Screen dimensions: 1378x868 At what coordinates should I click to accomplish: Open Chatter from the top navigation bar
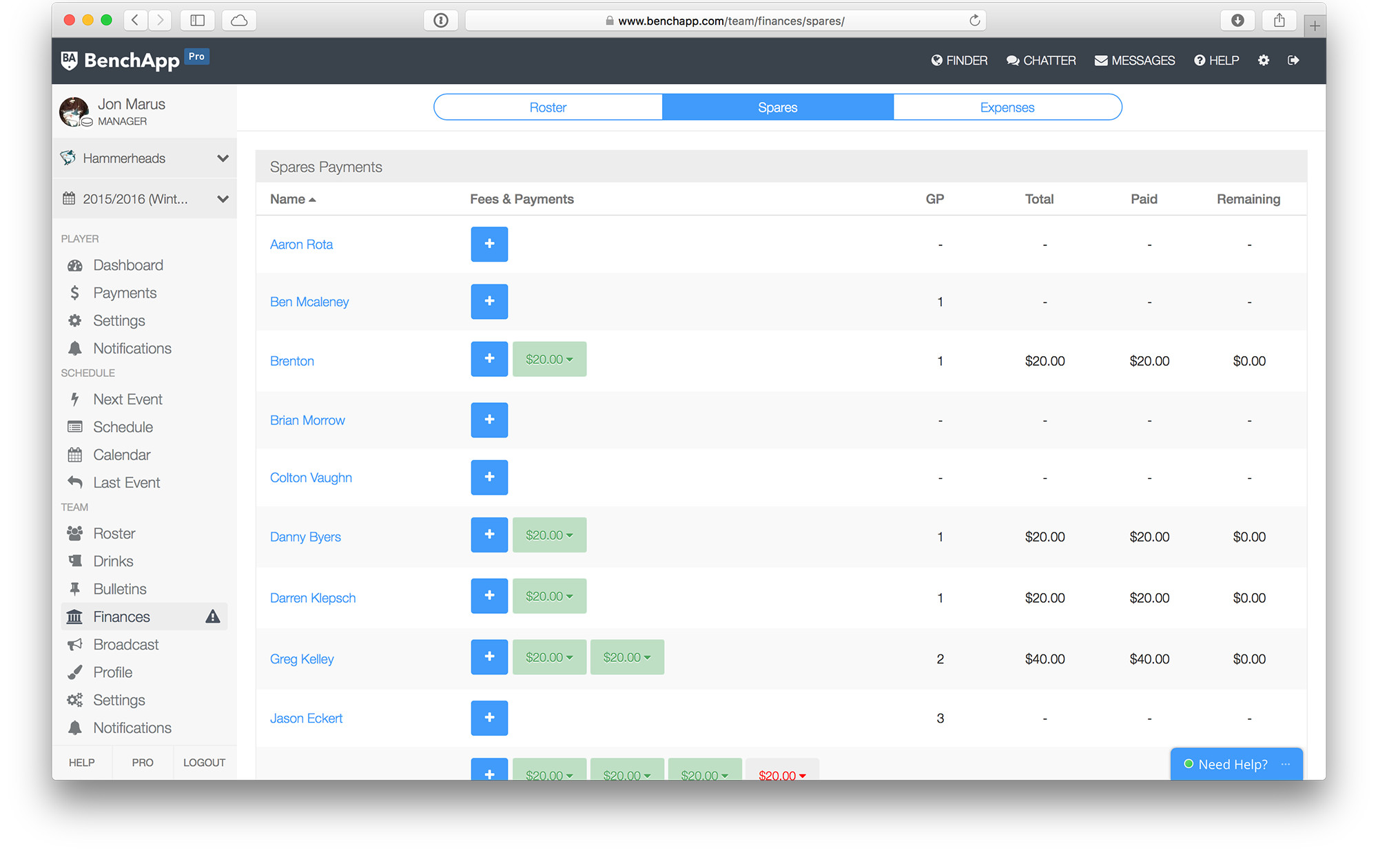[1040, 61]
